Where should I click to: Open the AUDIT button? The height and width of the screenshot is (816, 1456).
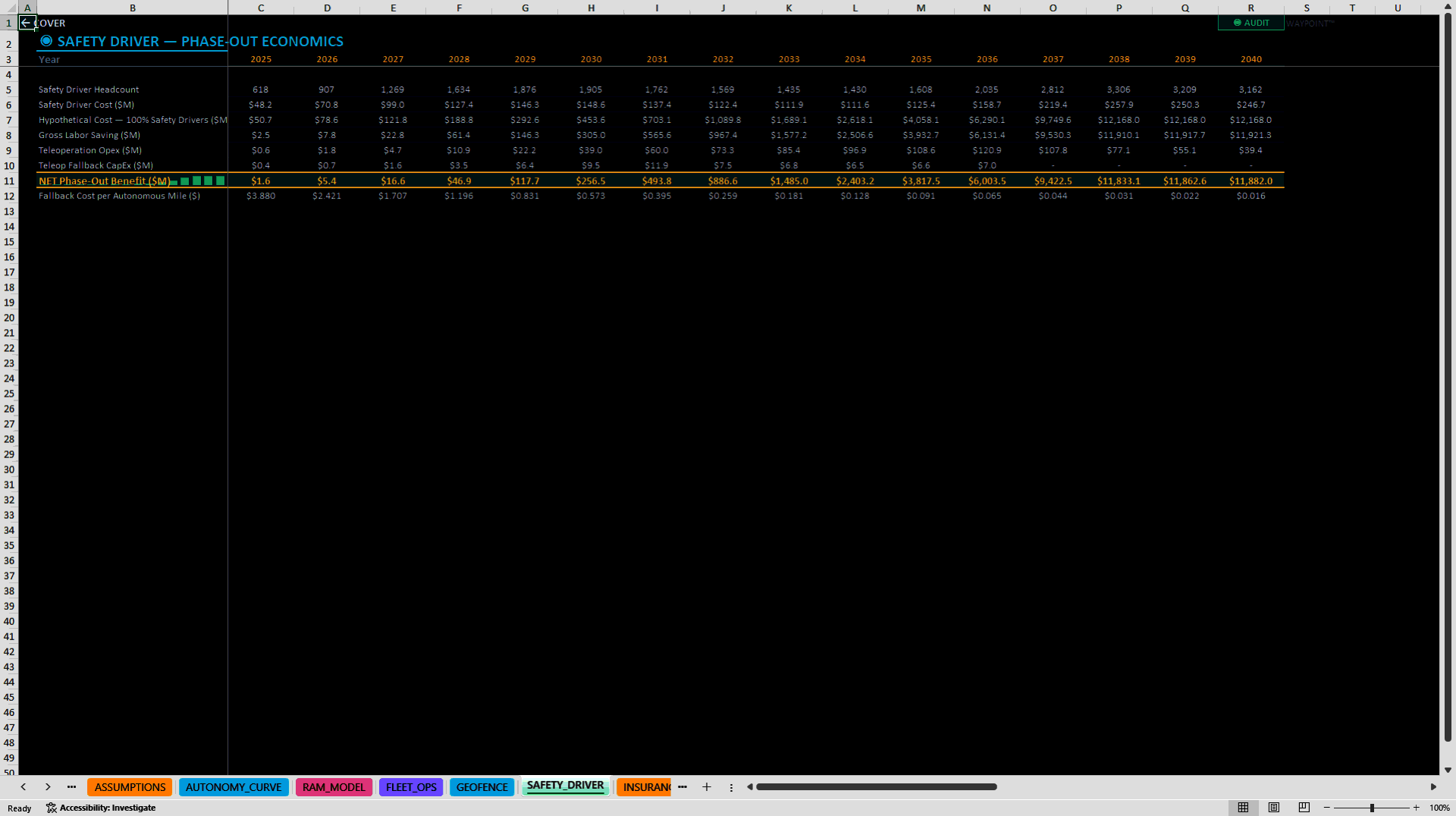coord(1250,23)
